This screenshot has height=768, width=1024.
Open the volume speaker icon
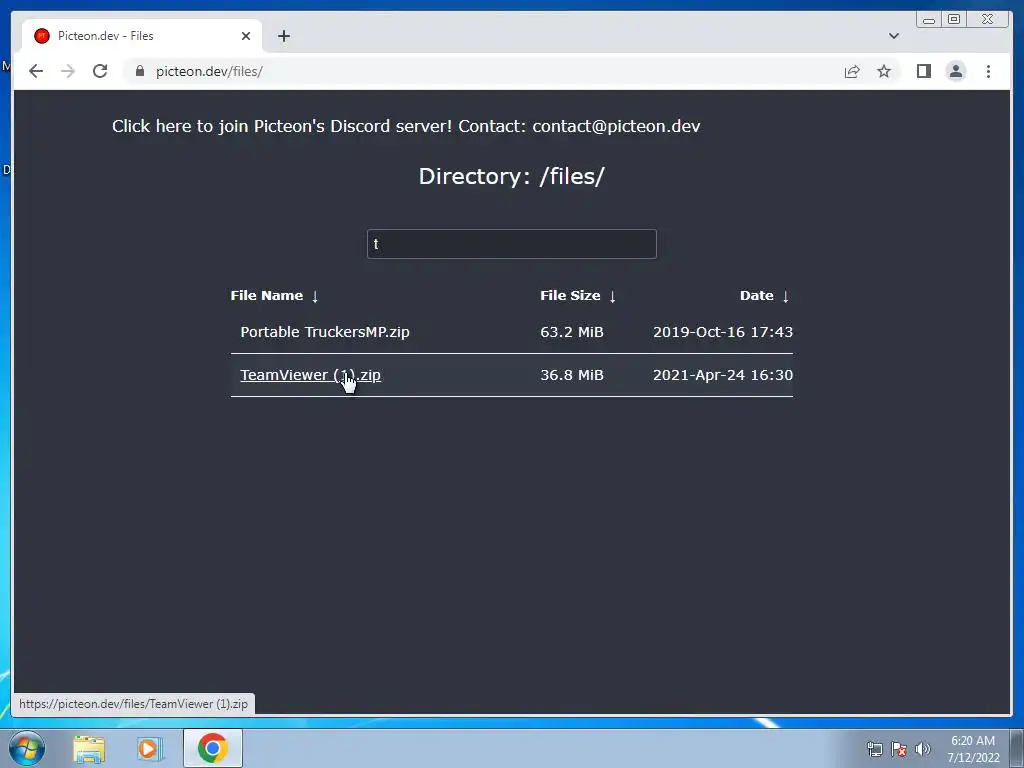922,749
